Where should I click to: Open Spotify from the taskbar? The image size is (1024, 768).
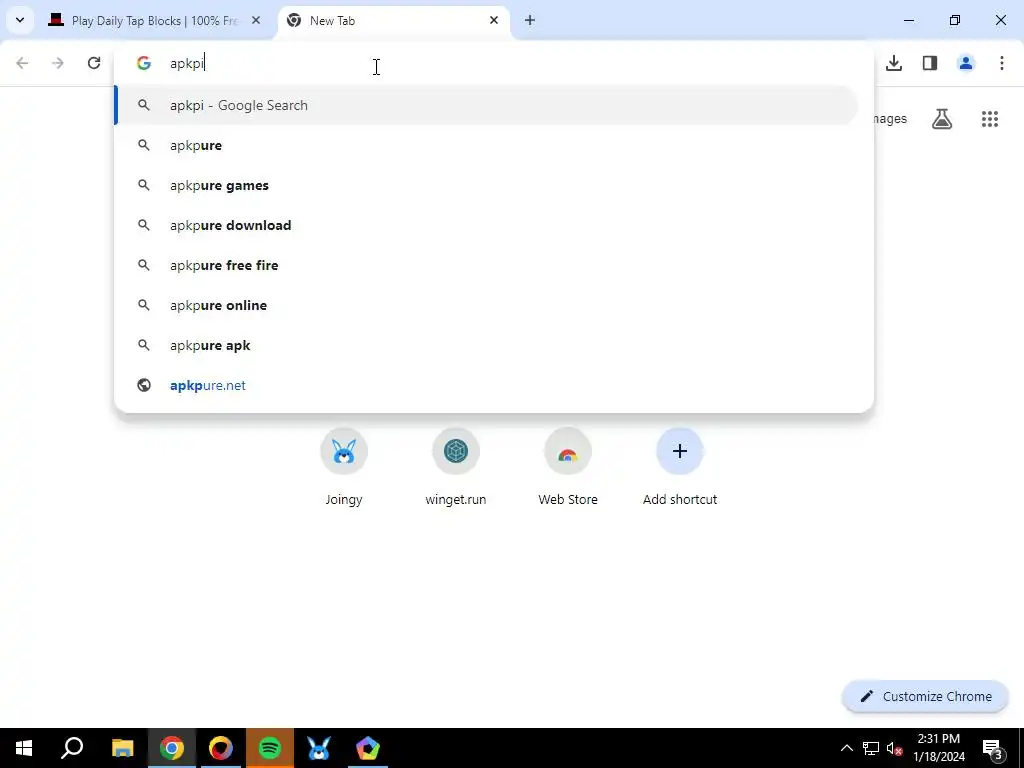pos(270,748)
